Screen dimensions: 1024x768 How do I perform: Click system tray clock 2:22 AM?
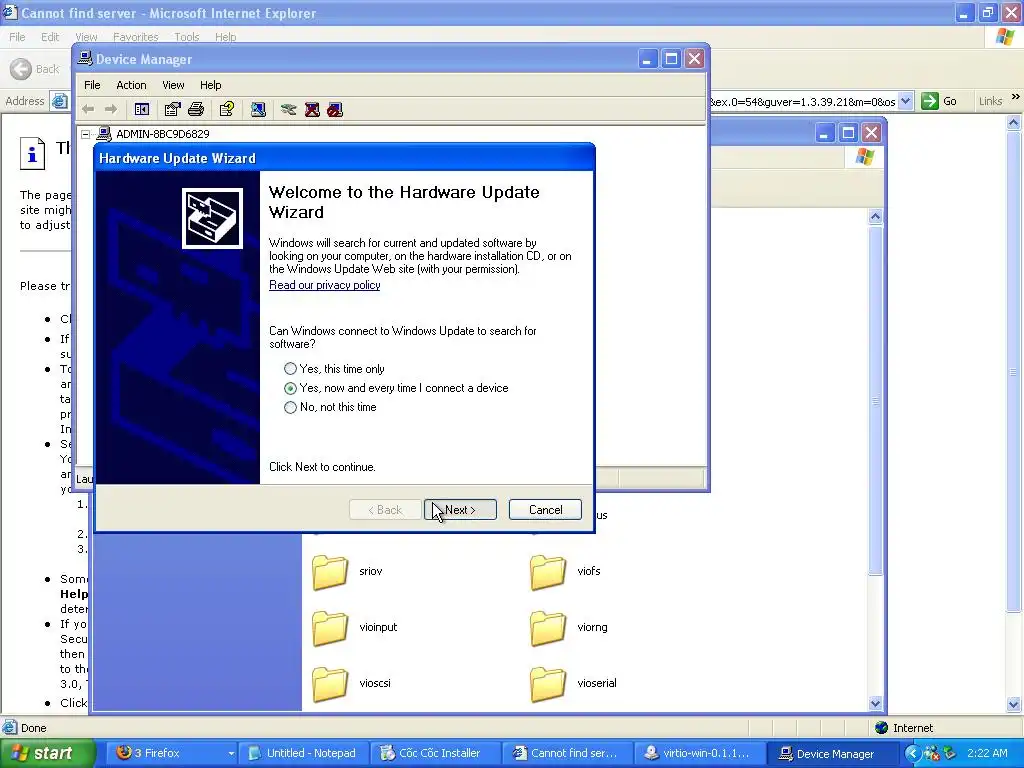point(987,753)
